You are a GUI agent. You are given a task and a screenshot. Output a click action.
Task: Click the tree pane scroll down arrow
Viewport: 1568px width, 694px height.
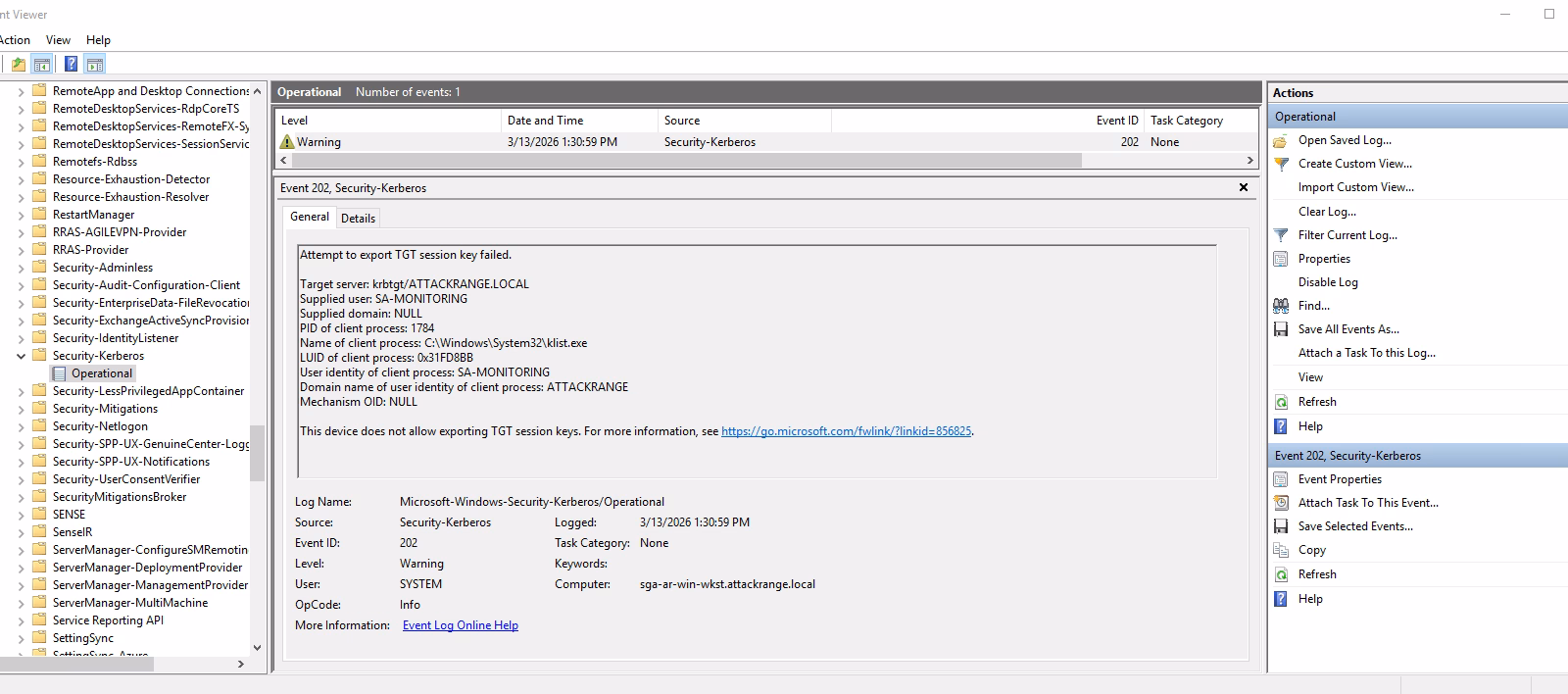coord(257,647)
